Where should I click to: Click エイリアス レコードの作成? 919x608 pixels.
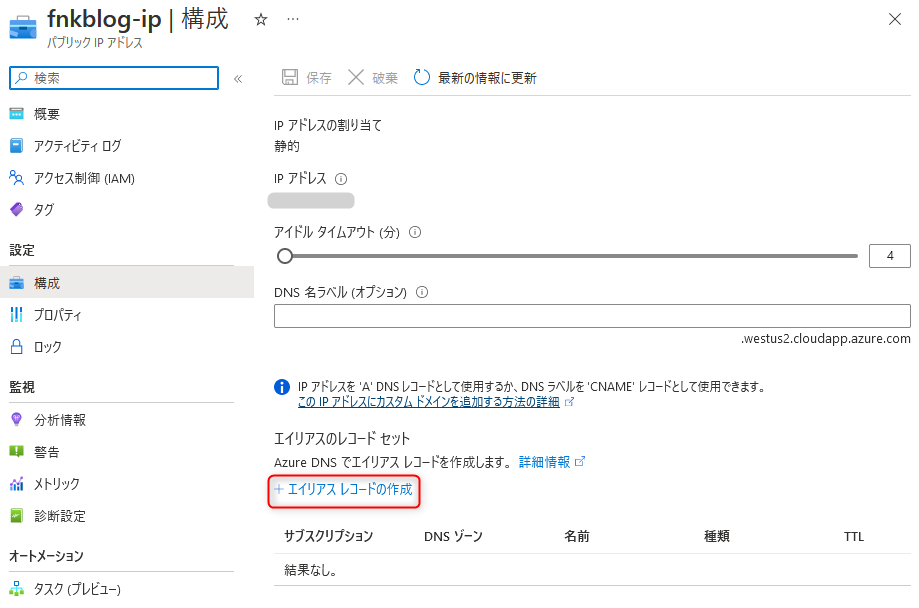(343, 492)
